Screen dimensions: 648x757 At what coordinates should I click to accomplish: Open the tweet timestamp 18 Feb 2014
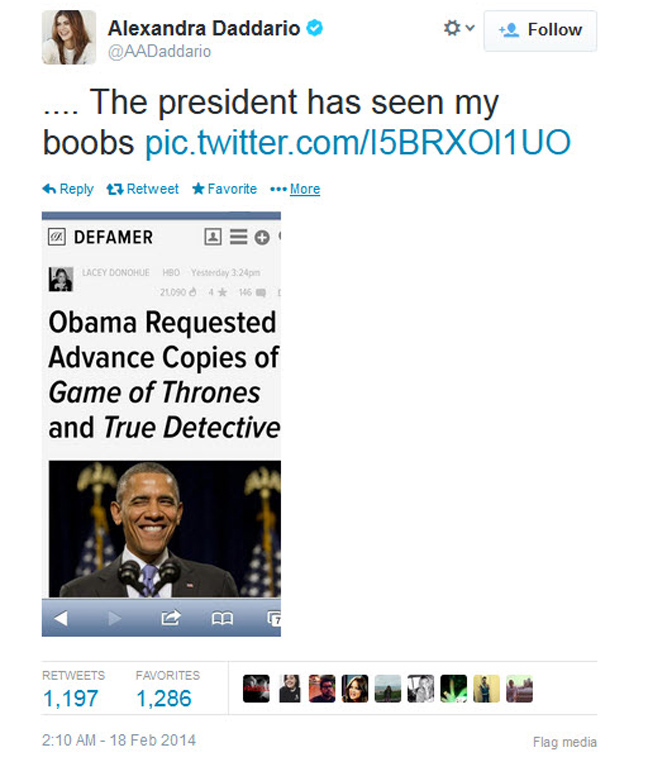[x=119, y=741]
